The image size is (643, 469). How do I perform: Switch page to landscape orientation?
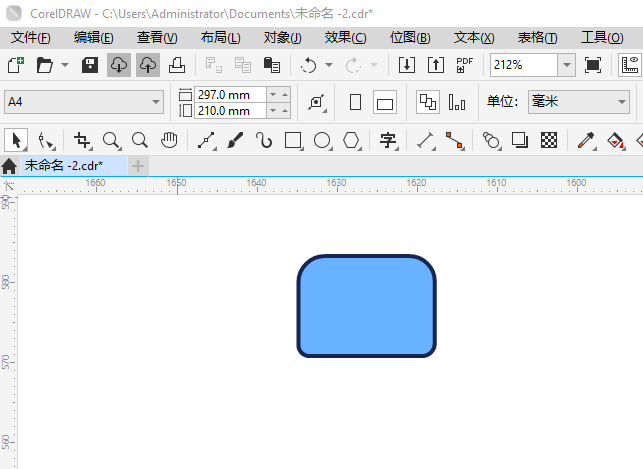(385, 102)
